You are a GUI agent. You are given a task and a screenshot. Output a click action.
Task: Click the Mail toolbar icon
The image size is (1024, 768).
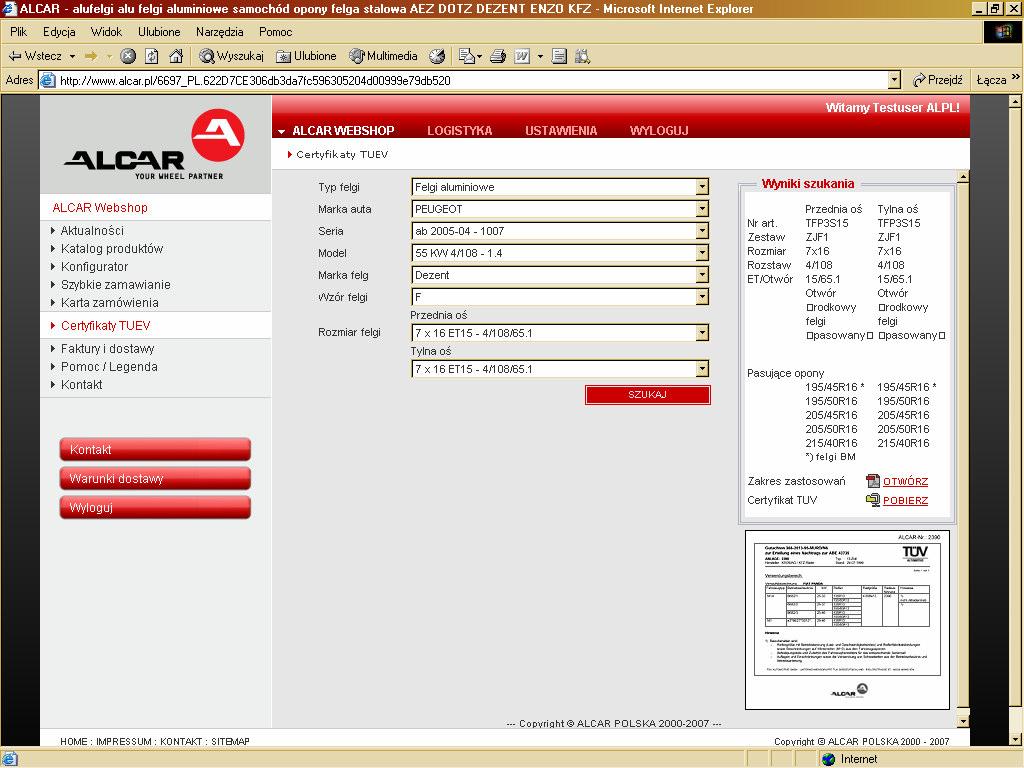tap(467, 56)
